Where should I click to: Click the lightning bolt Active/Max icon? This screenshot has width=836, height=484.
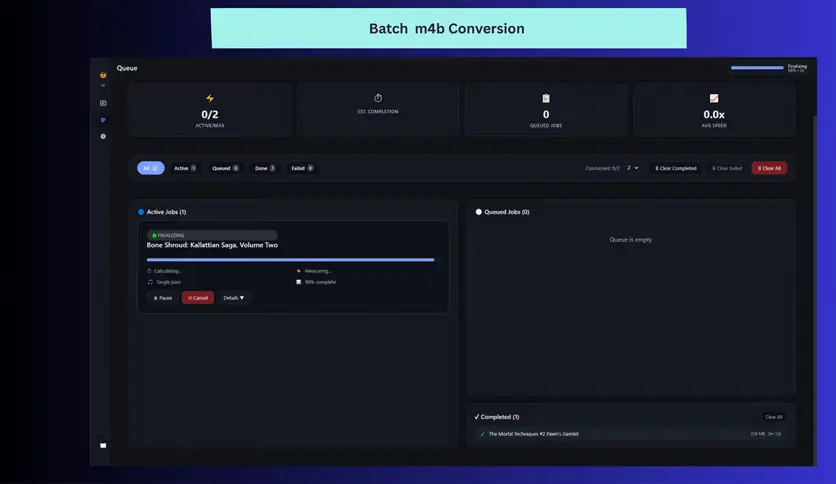point(210,98)
